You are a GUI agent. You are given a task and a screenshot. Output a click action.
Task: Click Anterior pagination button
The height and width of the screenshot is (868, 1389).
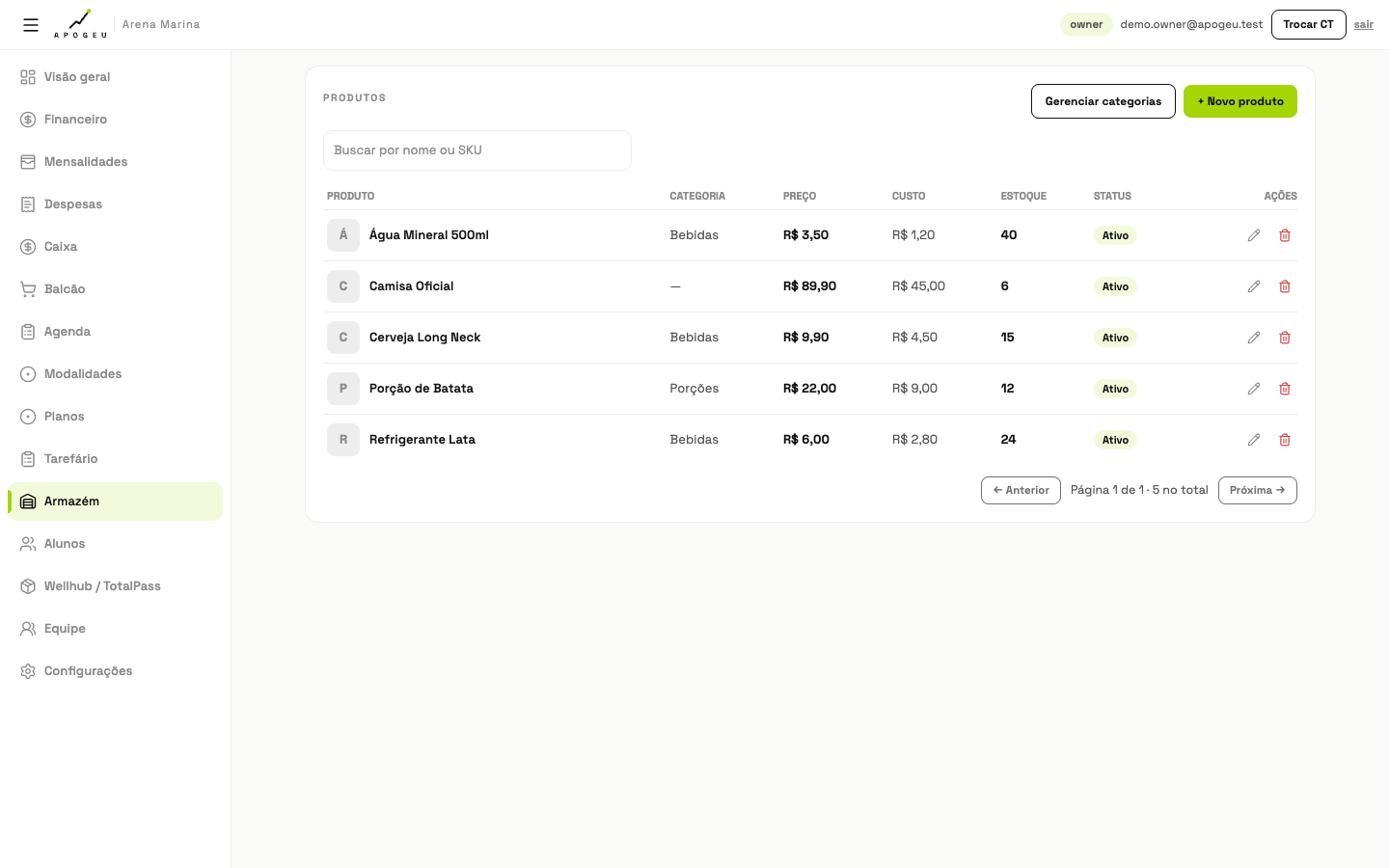click(1021, 490)
